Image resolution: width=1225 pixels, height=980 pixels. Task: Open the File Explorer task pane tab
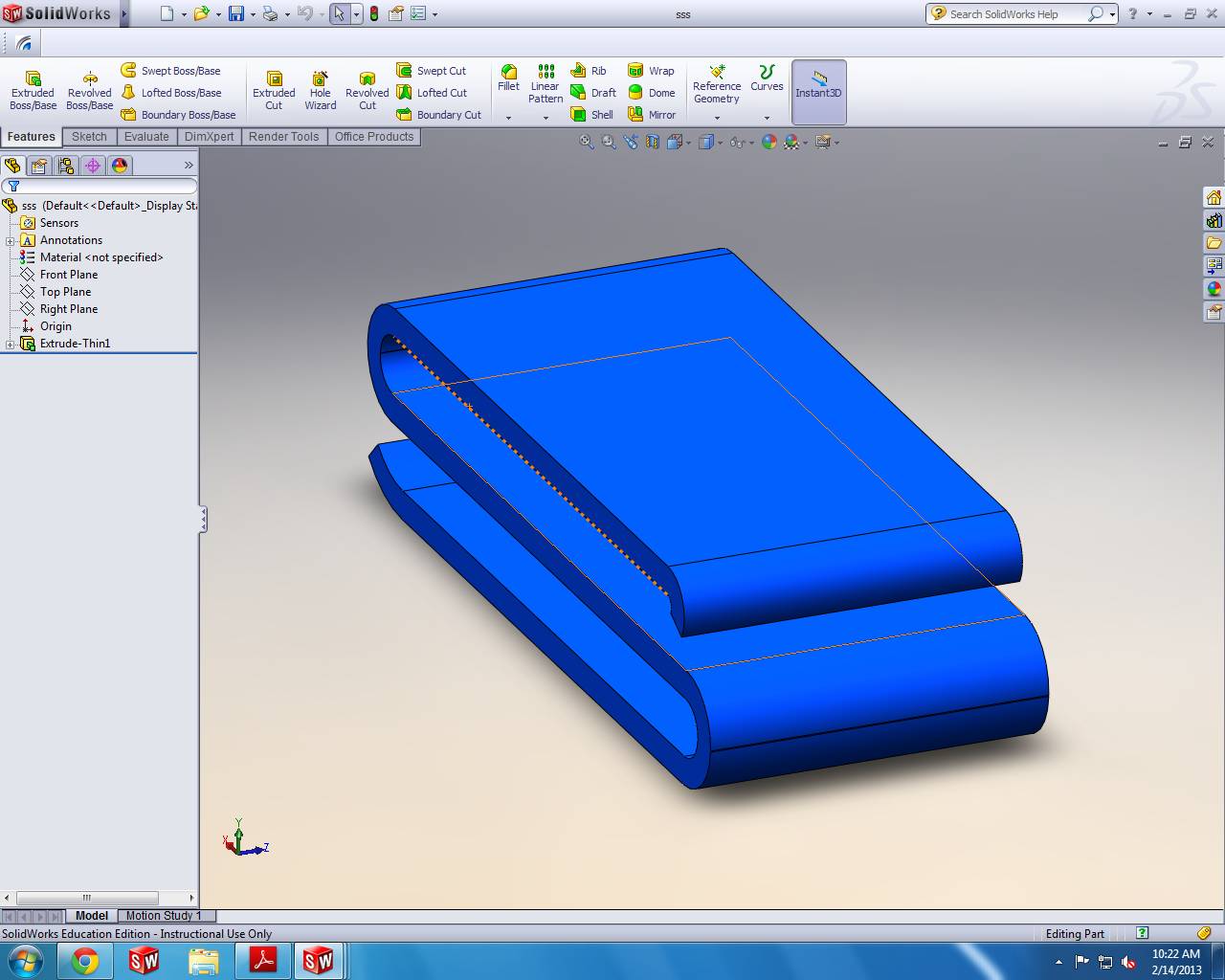[x=1214, y=243]
